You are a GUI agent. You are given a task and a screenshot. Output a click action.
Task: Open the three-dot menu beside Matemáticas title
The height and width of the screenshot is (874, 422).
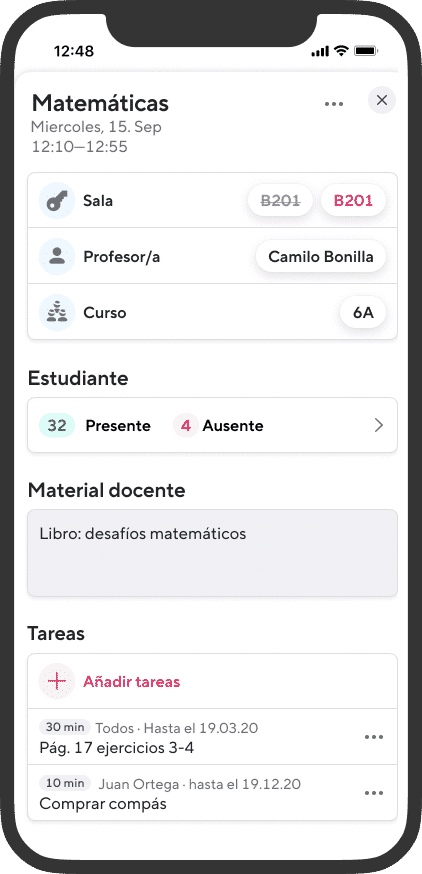[x=333, y=104]
